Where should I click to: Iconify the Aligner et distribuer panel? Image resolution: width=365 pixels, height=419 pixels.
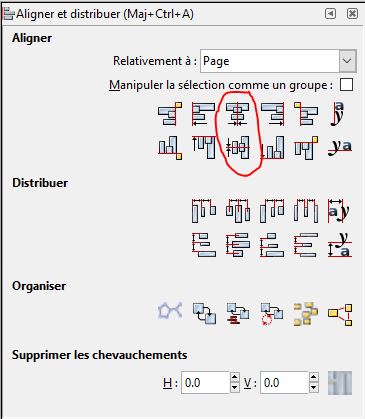click(330, 14)
